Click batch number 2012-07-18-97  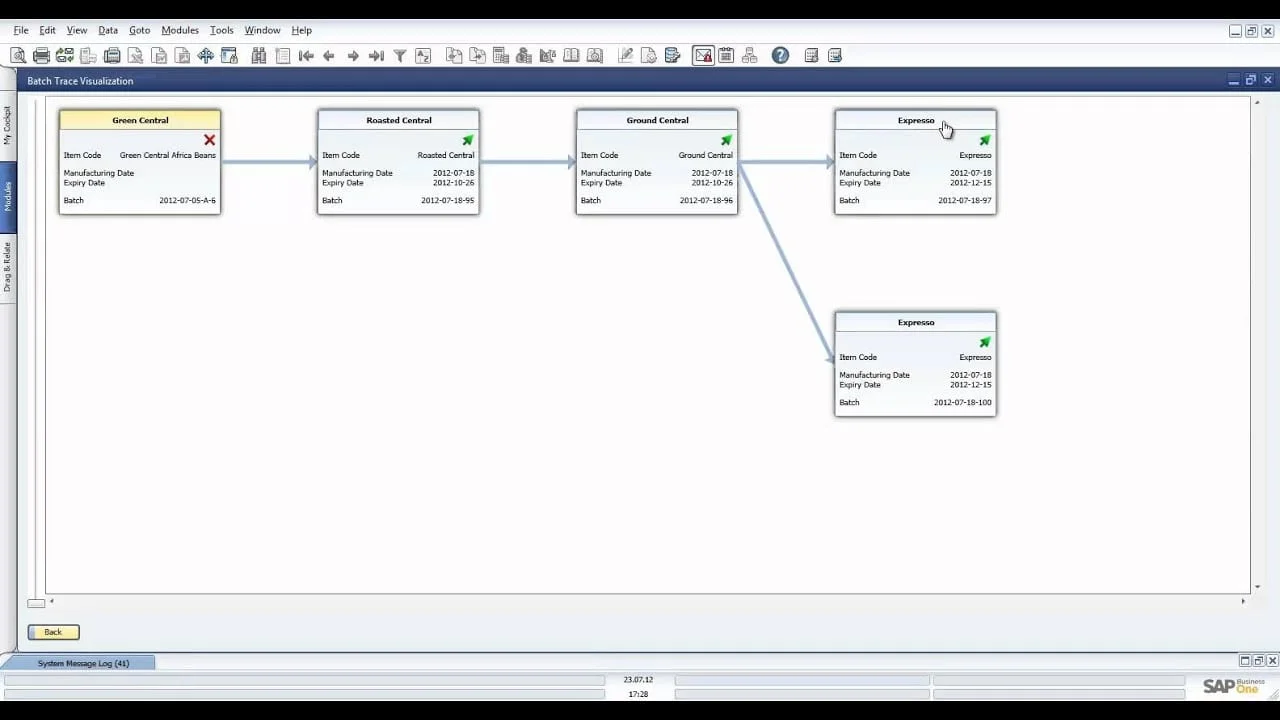coord(964,201)
